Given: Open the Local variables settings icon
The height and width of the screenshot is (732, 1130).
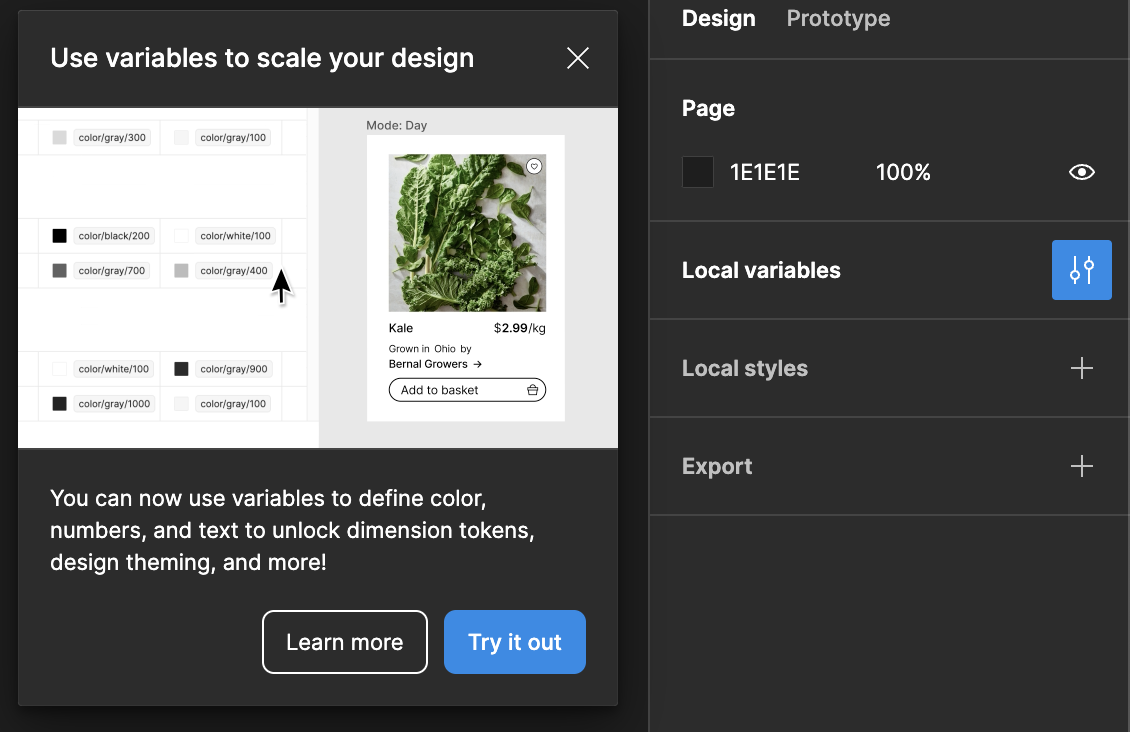Looking at the screenshot, I should 1081,270.
